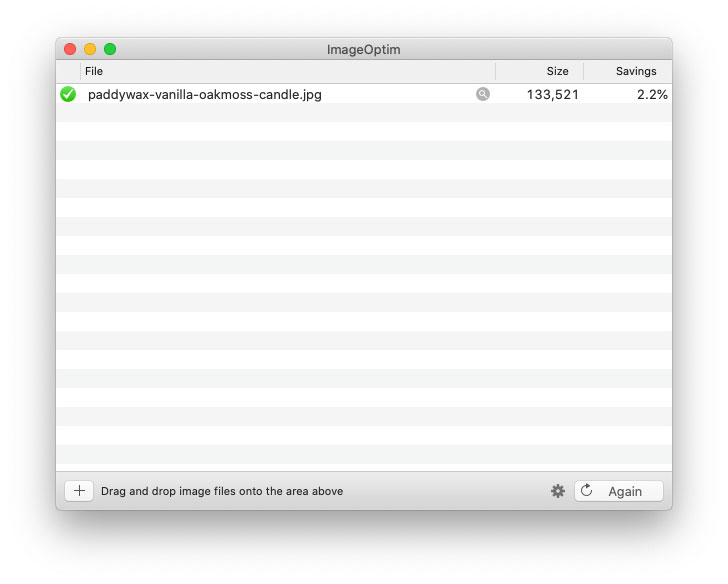Image resolution: width=728 pixels, height=584 pixels.
Task: Click the Drag and drop instruction text
Action: point(222,491)
